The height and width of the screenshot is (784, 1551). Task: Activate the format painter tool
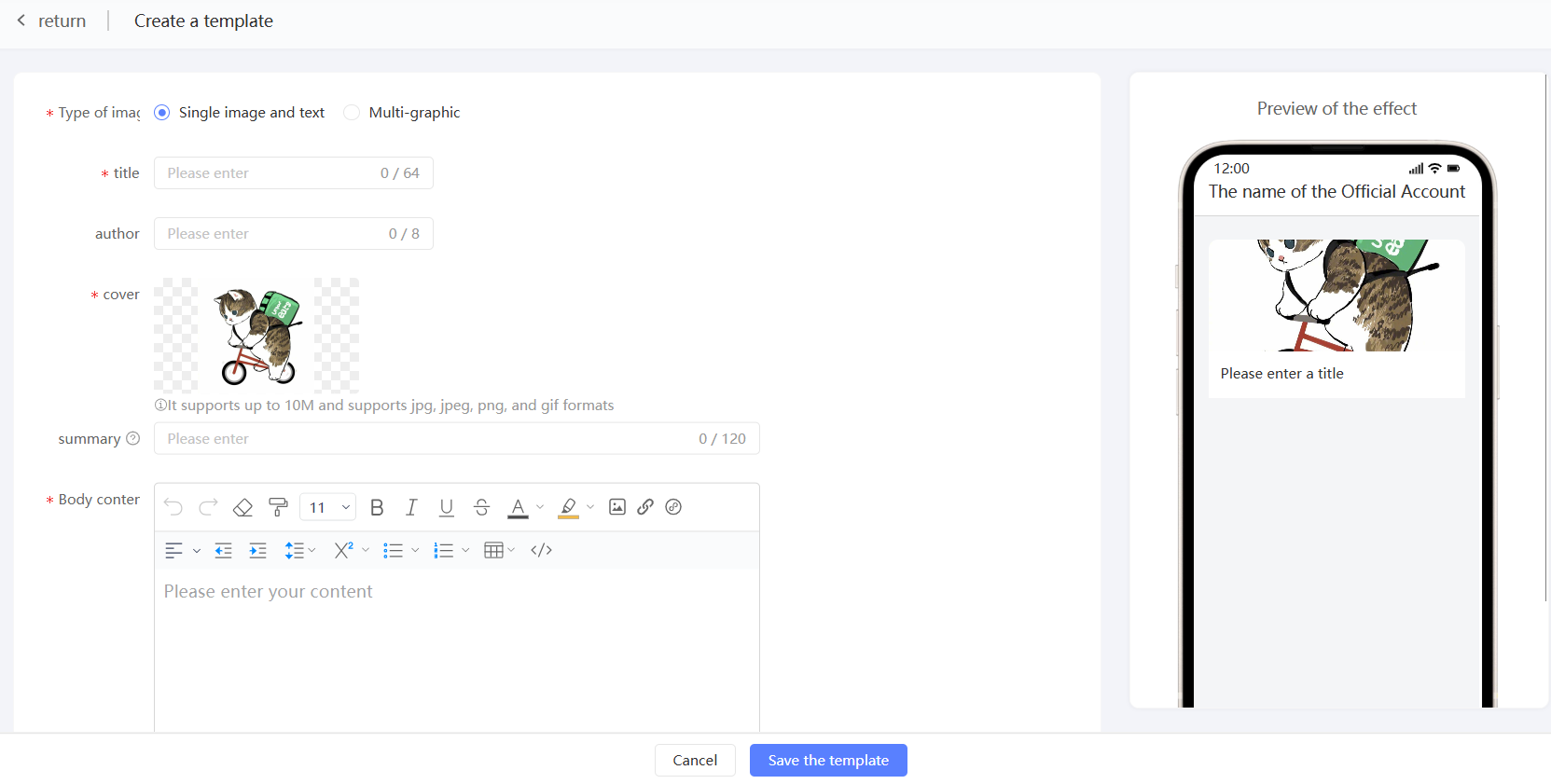(278, 507)
